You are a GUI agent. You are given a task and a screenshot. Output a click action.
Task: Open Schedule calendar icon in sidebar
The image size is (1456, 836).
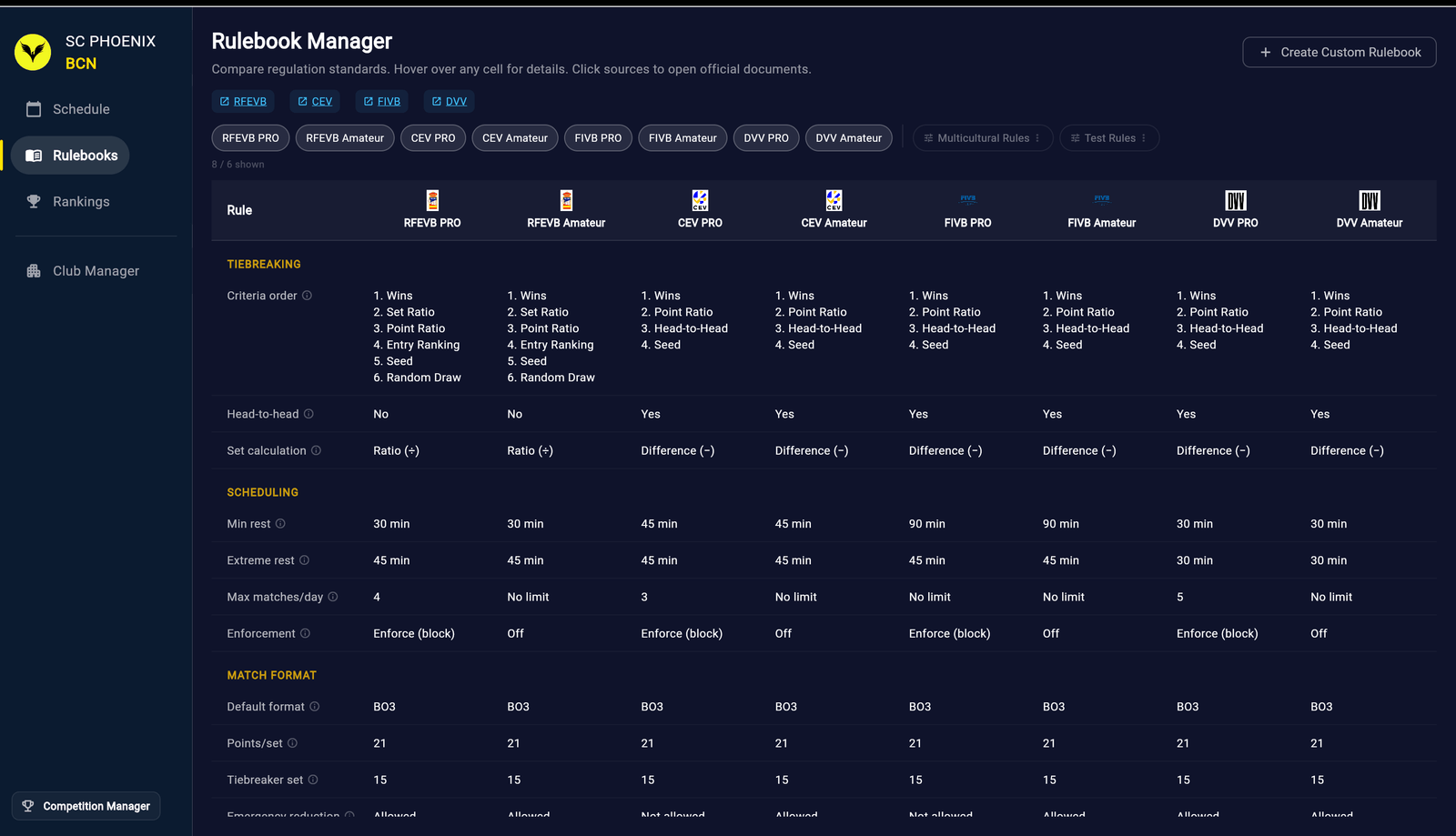(x=34, y=109)
